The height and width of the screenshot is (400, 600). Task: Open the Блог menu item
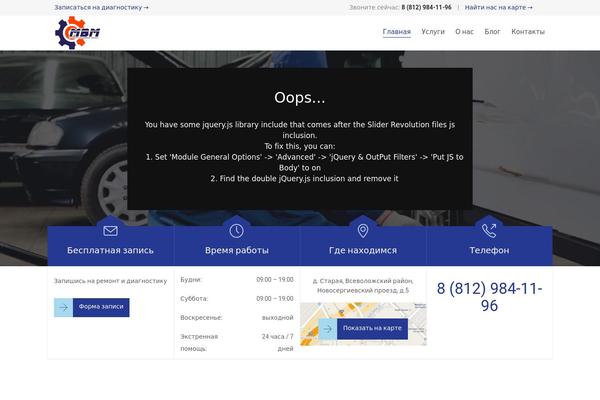tap(492, 32)
